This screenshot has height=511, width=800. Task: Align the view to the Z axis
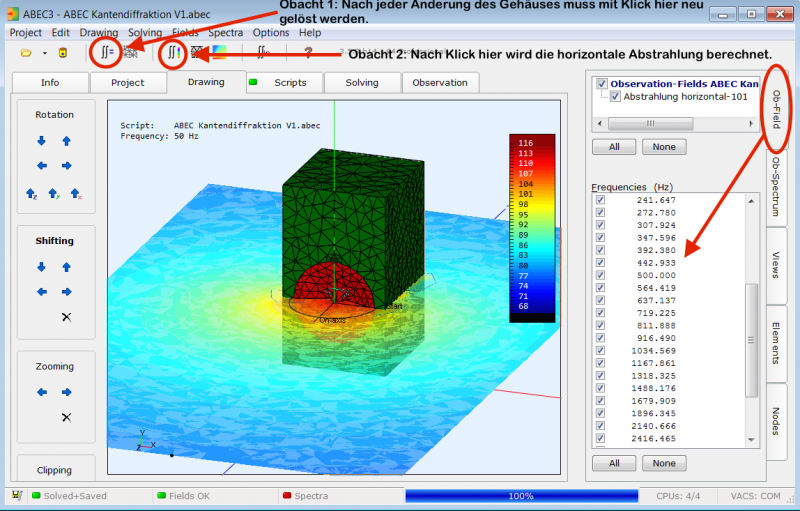click(x=32, y=194)
